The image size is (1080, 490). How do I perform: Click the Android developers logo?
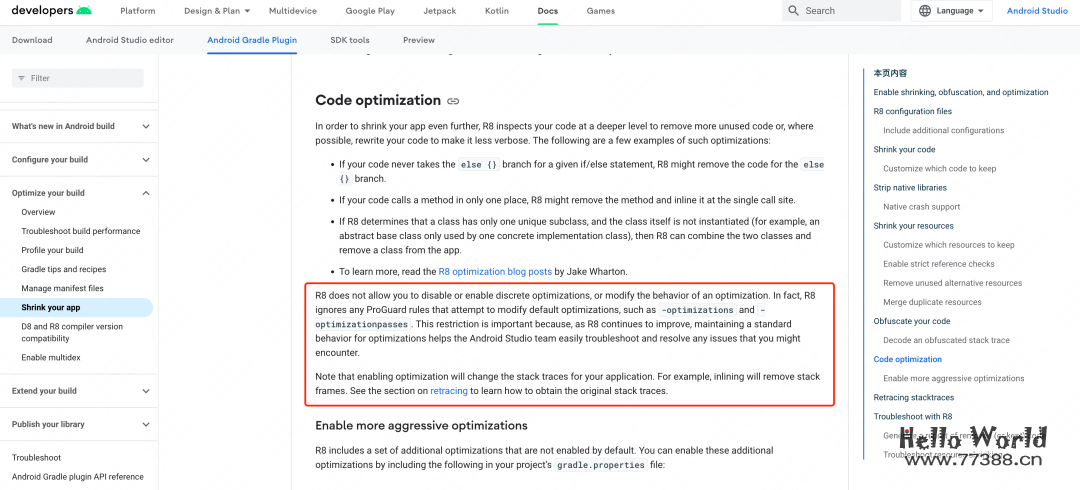click(52, 10)
